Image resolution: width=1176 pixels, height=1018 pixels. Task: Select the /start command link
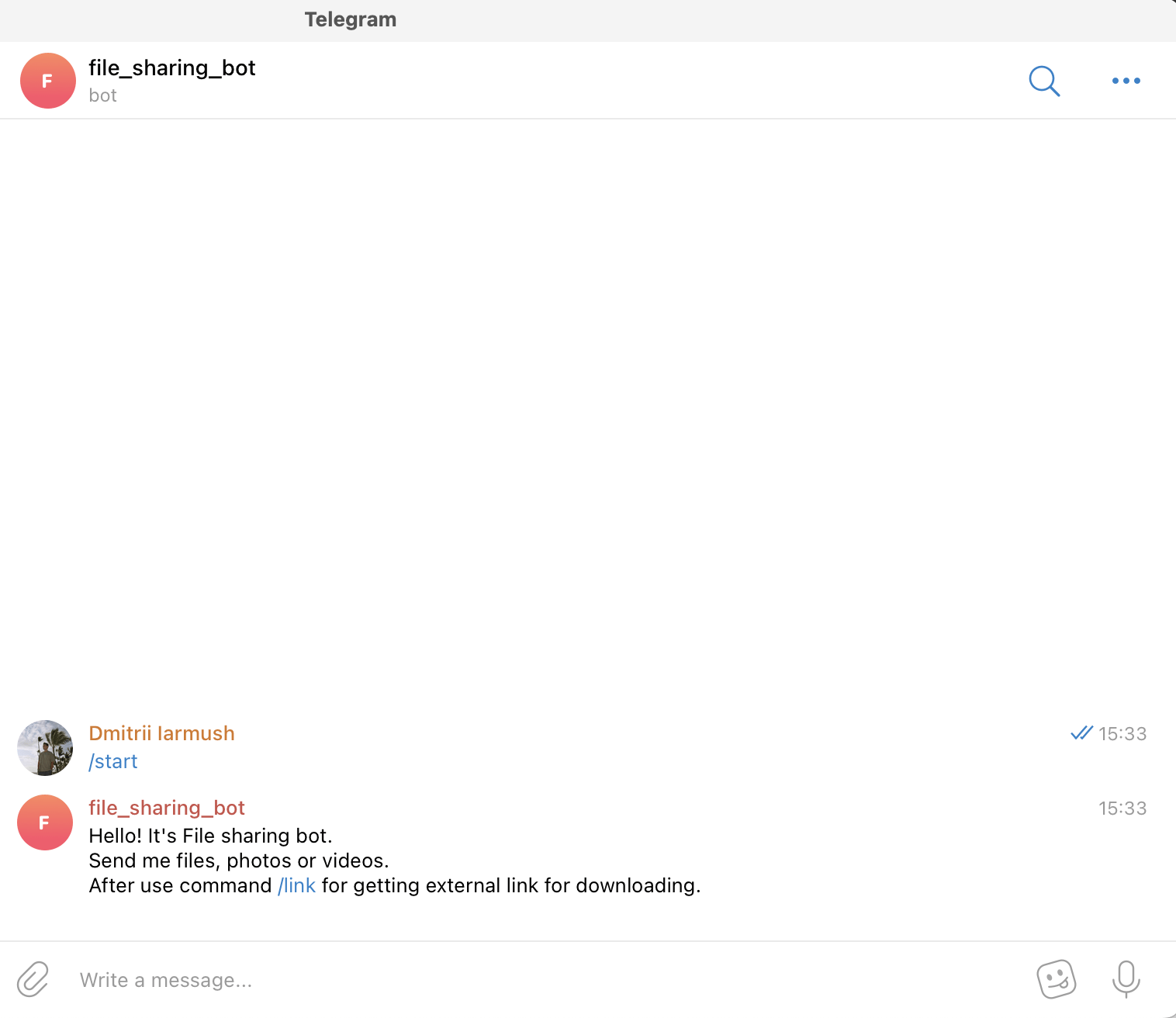click(113, 761)
